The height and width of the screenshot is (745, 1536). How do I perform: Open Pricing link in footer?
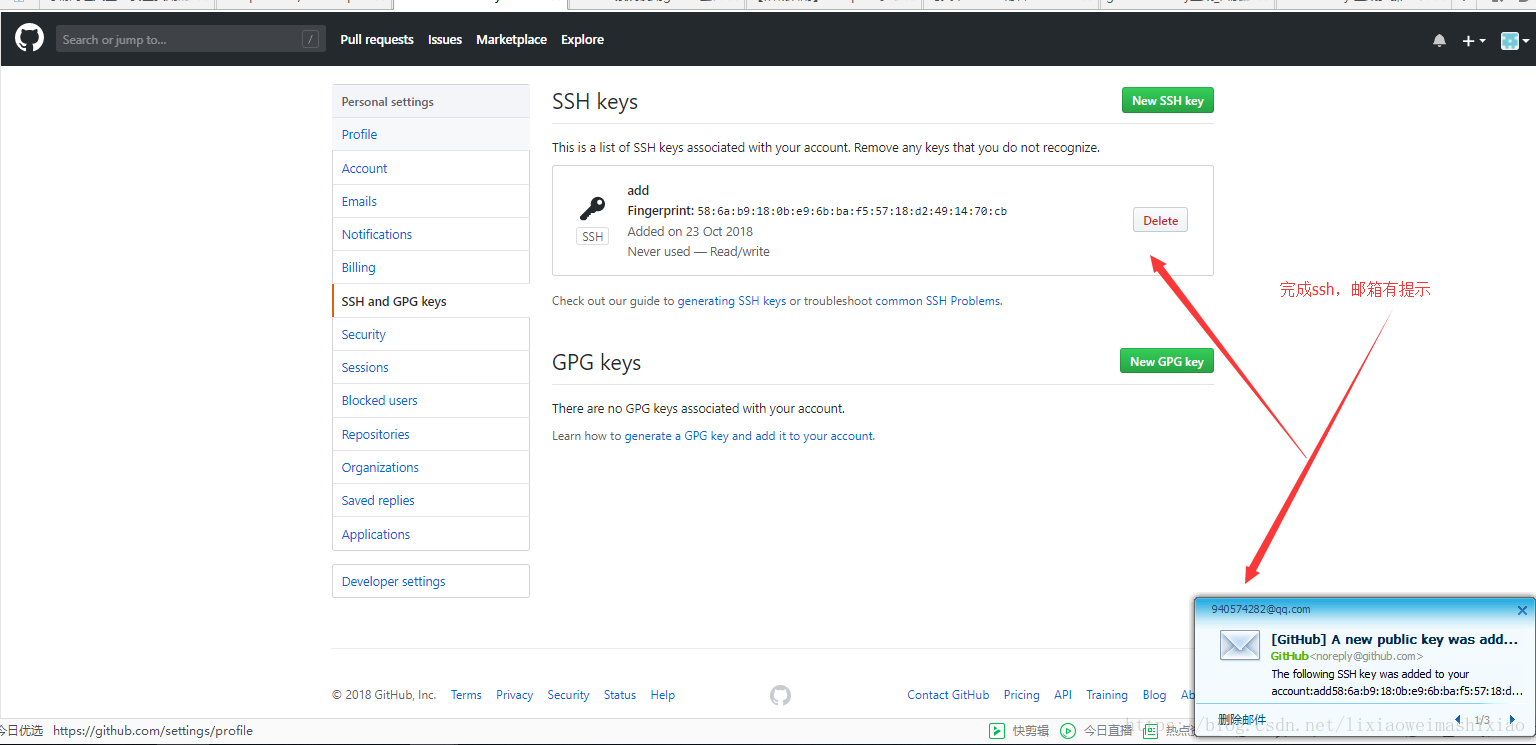[1022, 695]
